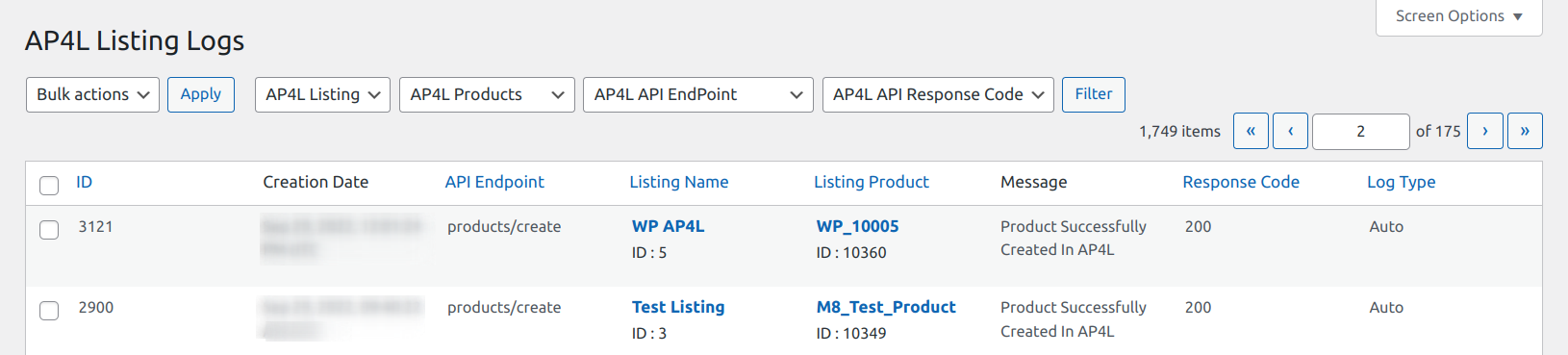Click response code 200 in row 3121
The image size is (1568, 355).
point(1199,227)
